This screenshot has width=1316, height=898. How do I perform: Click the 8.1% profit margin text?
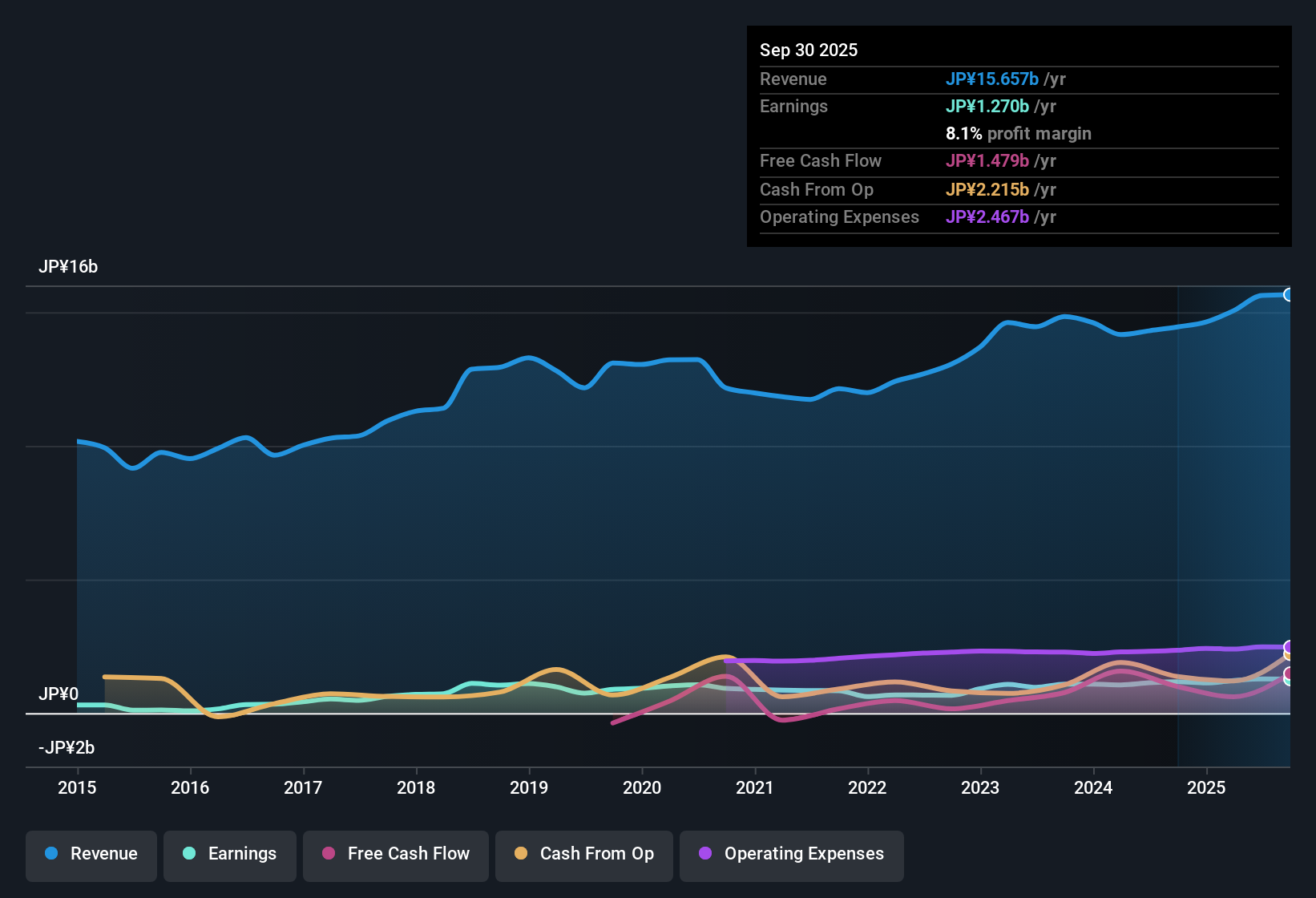1019,134
